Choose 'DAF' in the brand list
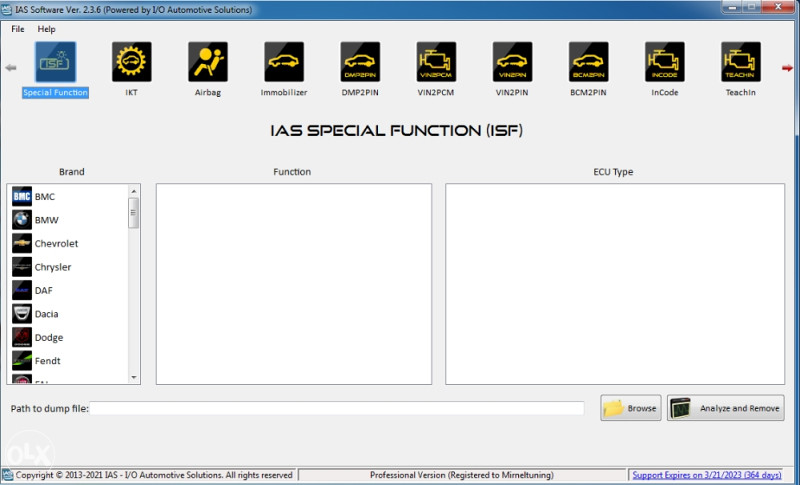This screenshot has height=485, width=800. point(43,291)
